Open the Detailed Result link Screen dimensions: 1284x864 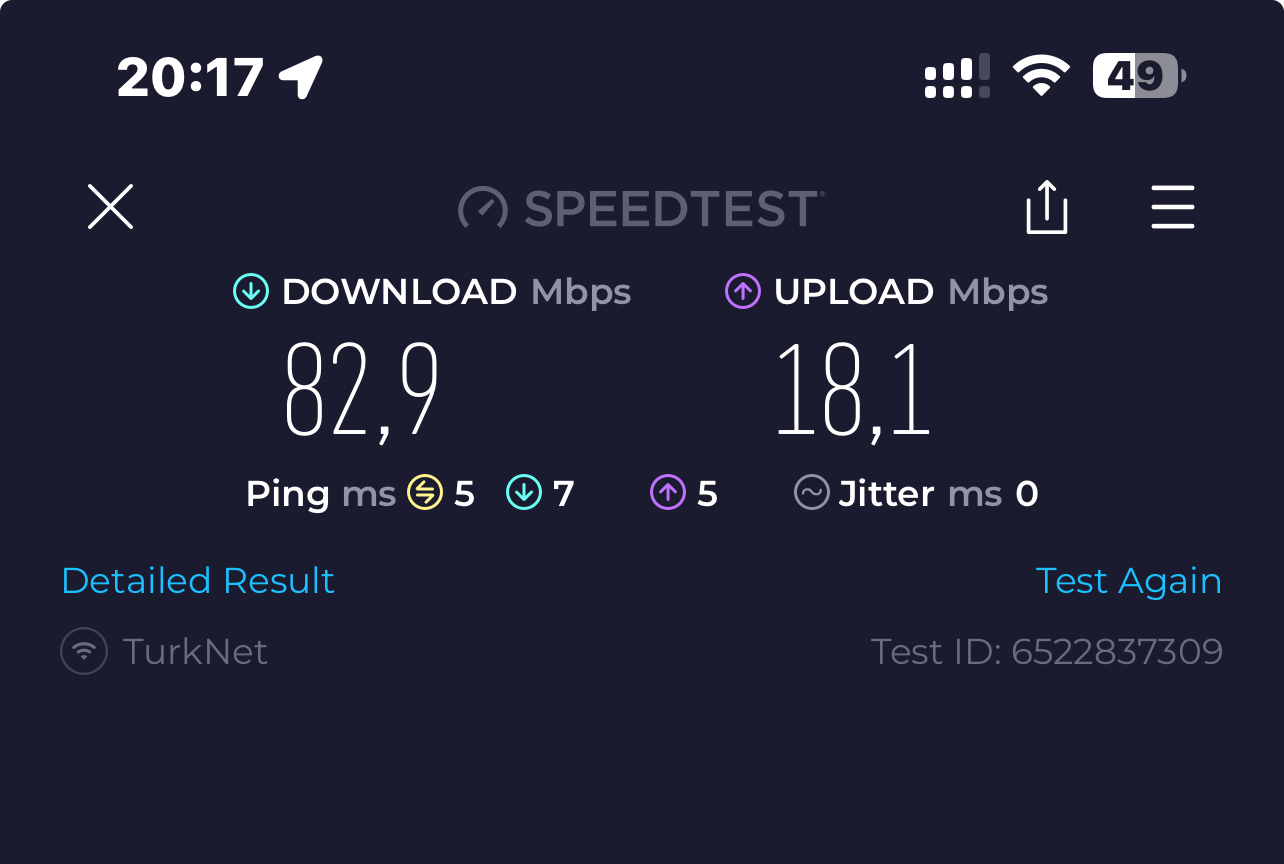(198, 581)
